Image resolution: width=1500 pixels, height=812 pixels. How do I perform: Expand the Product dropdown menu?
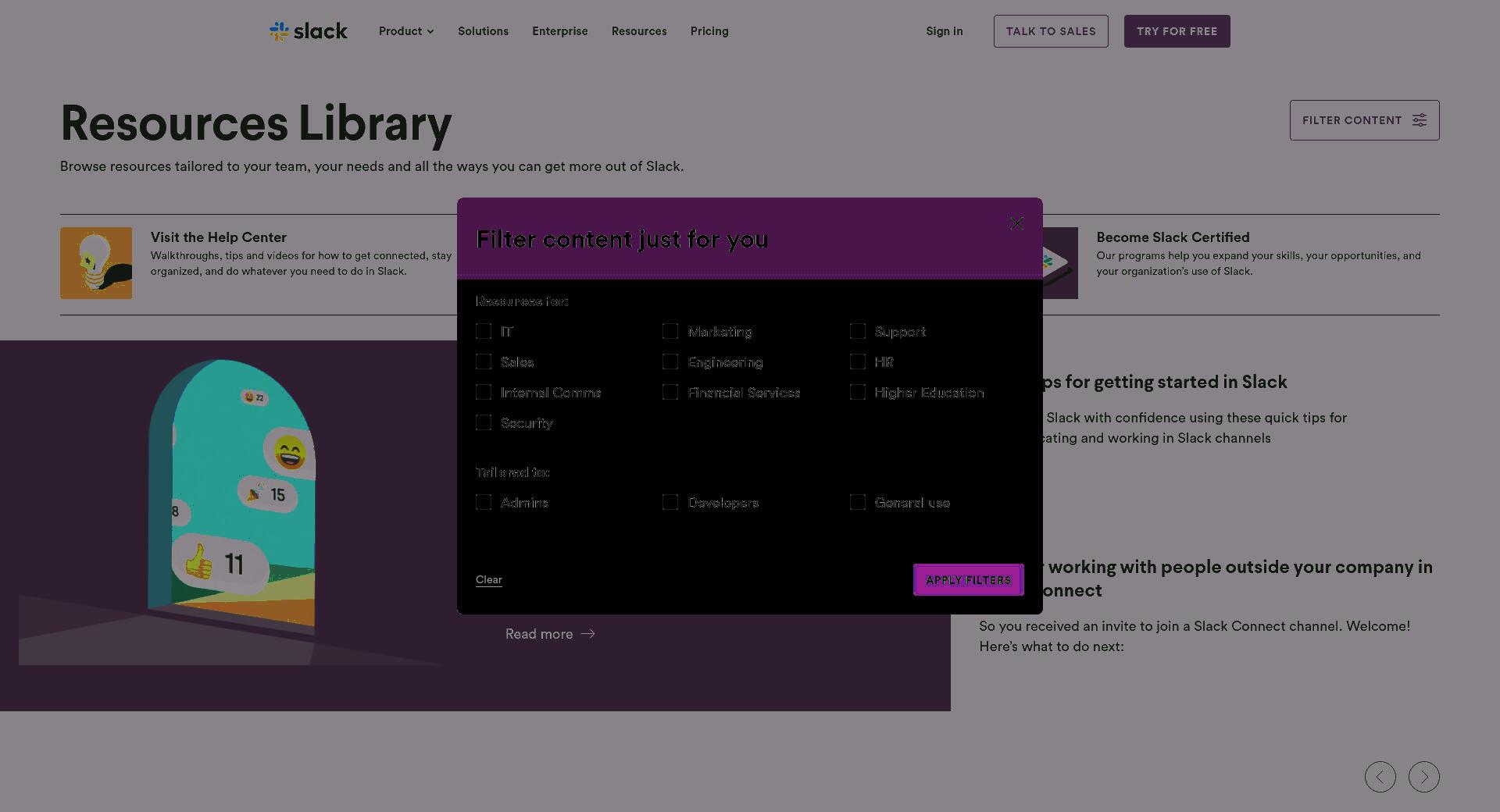pyautogui.click(x=406, y=31)
